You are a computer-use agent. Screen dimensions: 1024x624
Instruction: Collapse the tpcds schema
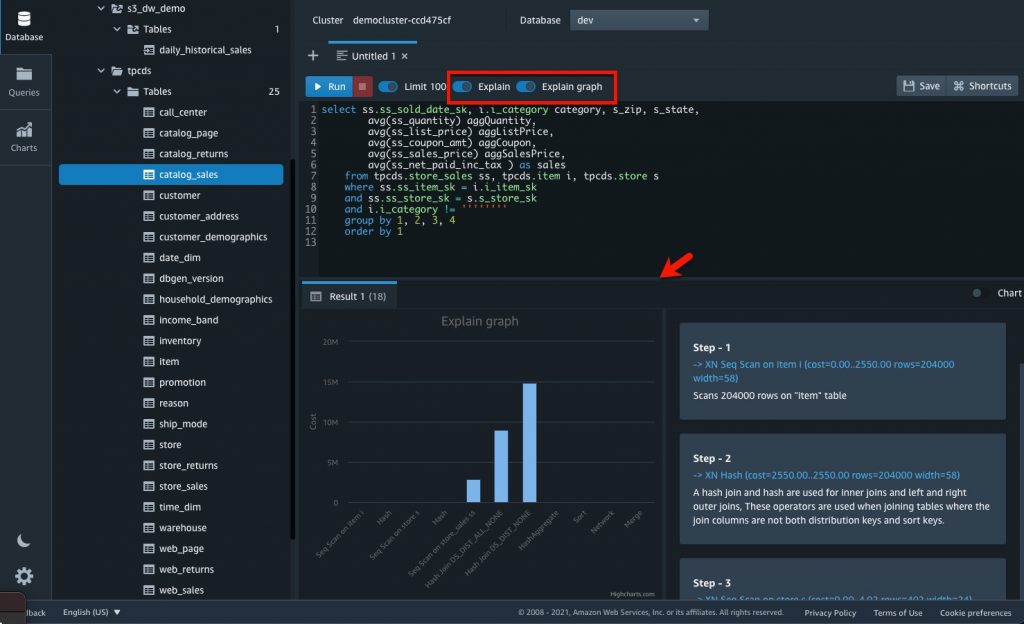coord(101,70)
